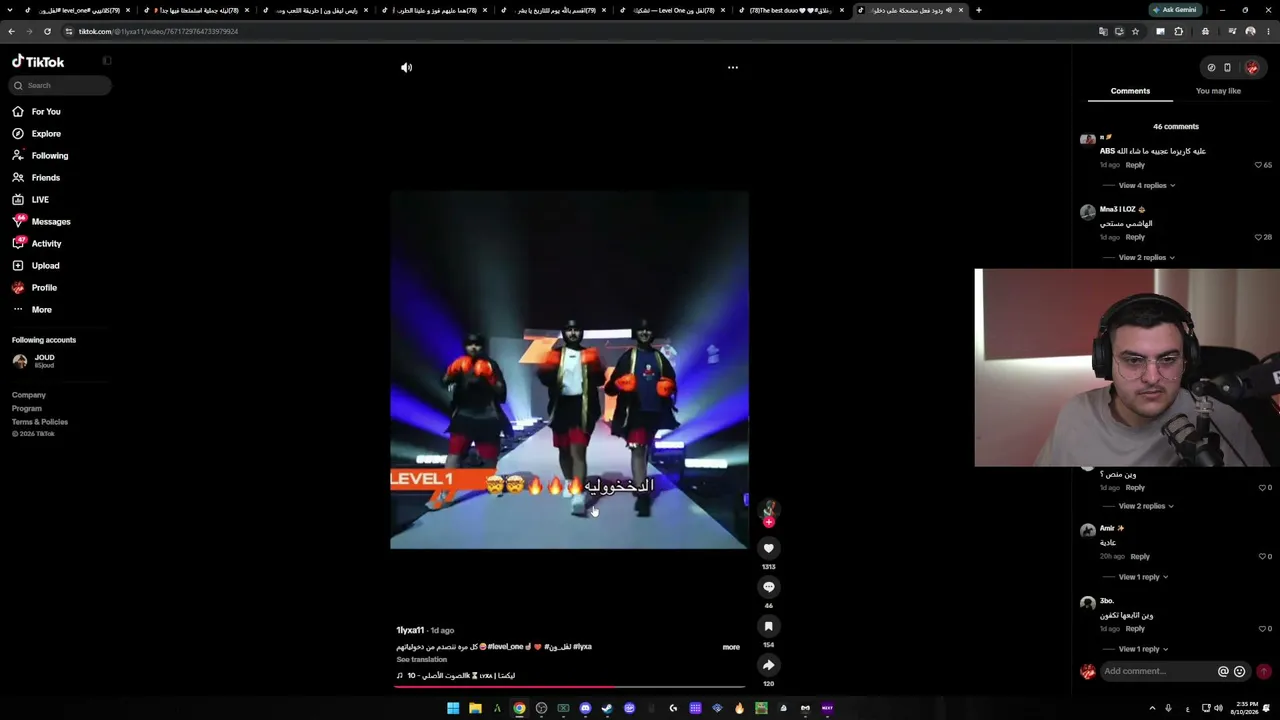Click the compass icon in the top-right pill
Viewport: 1280px width, 720px height.
pyautogui.click(x=1211, y=68)
